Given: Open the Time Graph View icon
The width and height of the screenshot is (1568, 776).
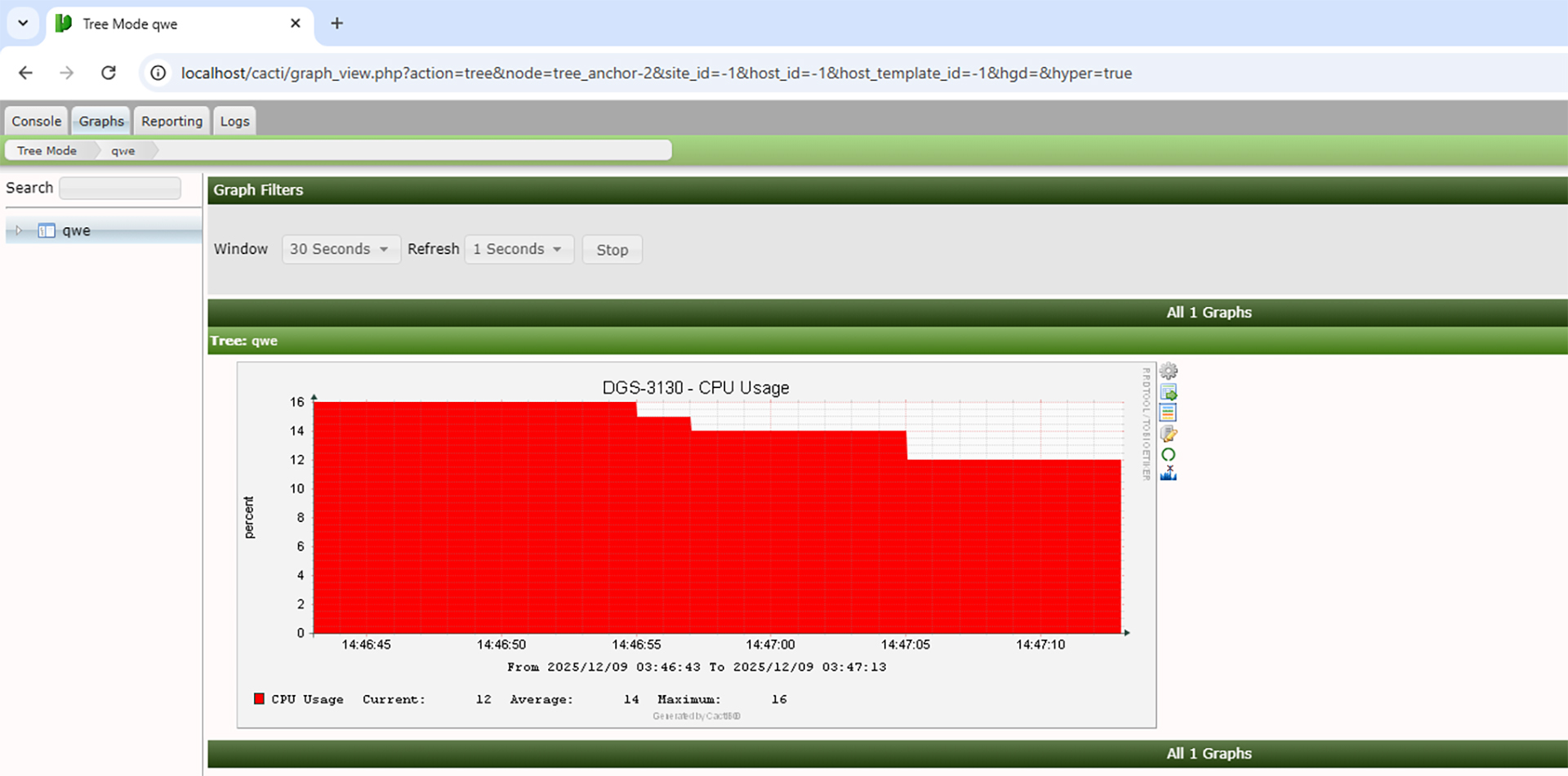Looking at the screenshot, I should pyautogui.click(x=1169, y=413).
